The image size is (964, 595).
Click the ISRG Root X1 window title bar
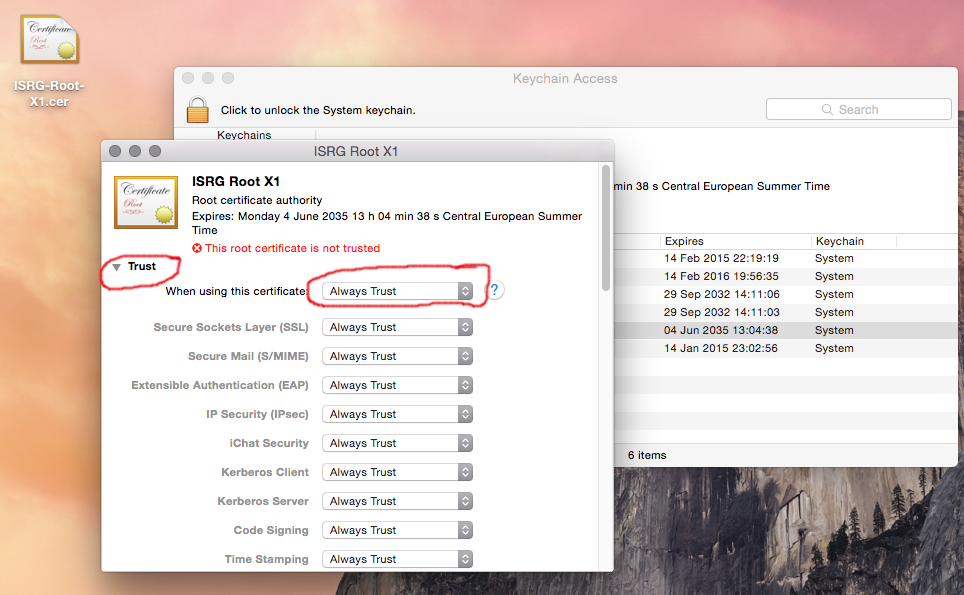pos(357,151)
